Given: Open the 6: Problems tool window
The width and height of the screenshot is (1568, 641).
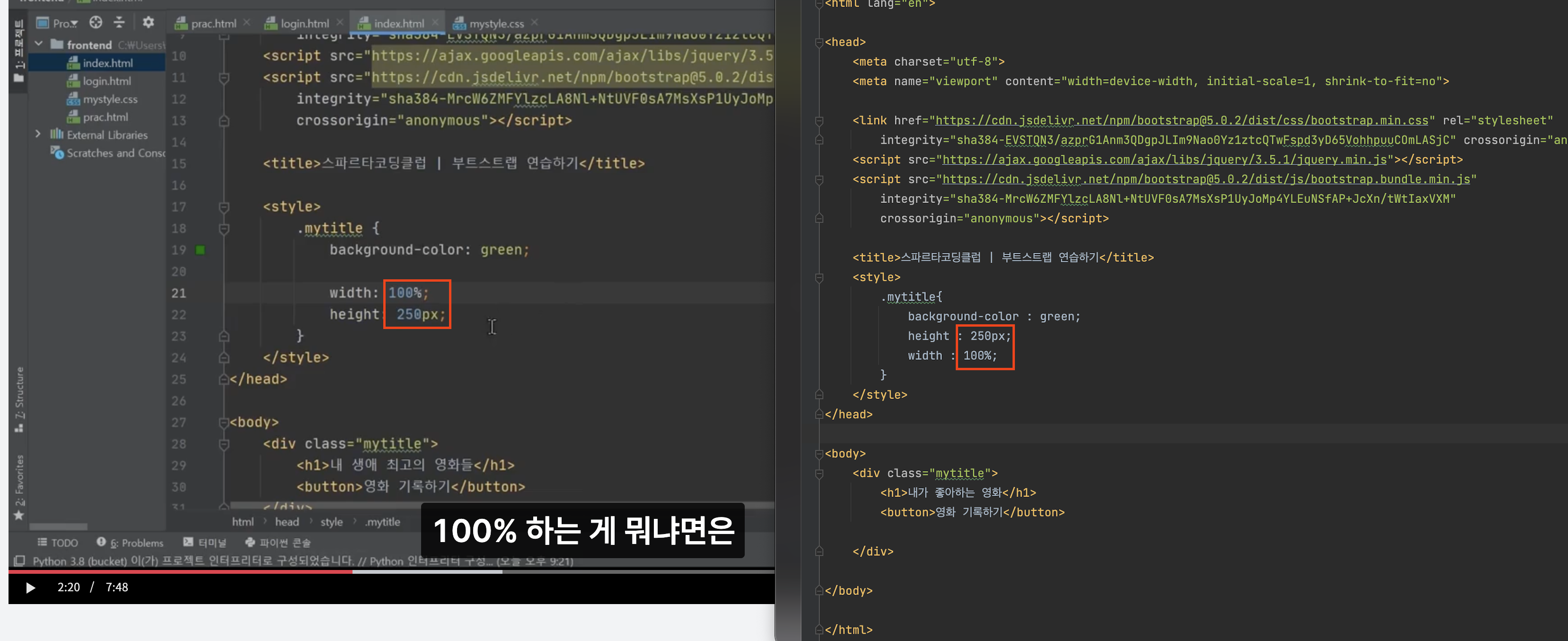Looking at the screenshot, I should [x=130, y=542].
